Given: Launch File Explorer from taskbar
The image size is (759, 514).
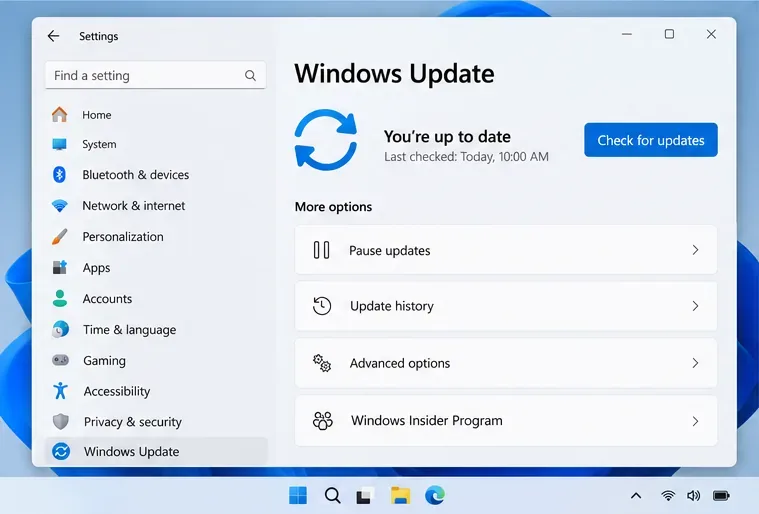Looking at the screenshot, I should pos(400,496).
